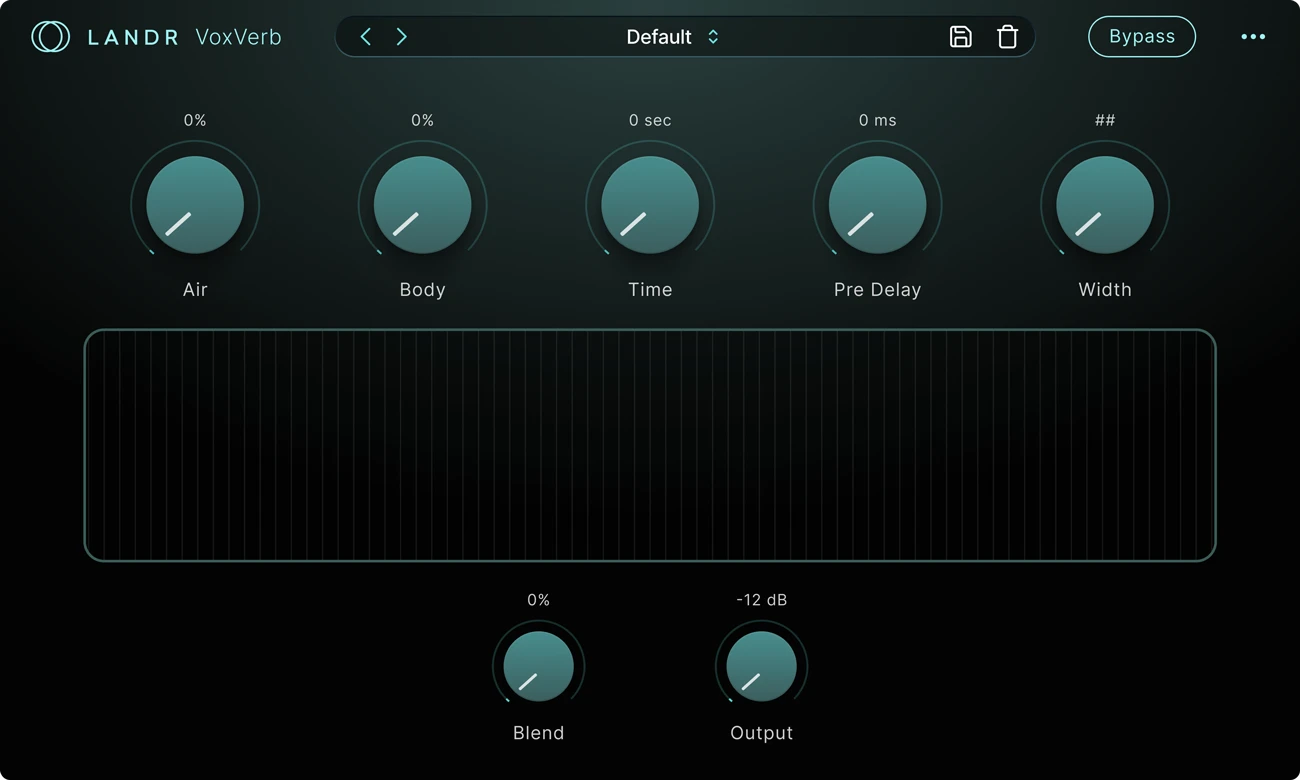Screen dimensions: 1300x780
Task: Click the Air knob
Action: pyautogui.click(x=195, y=205)
